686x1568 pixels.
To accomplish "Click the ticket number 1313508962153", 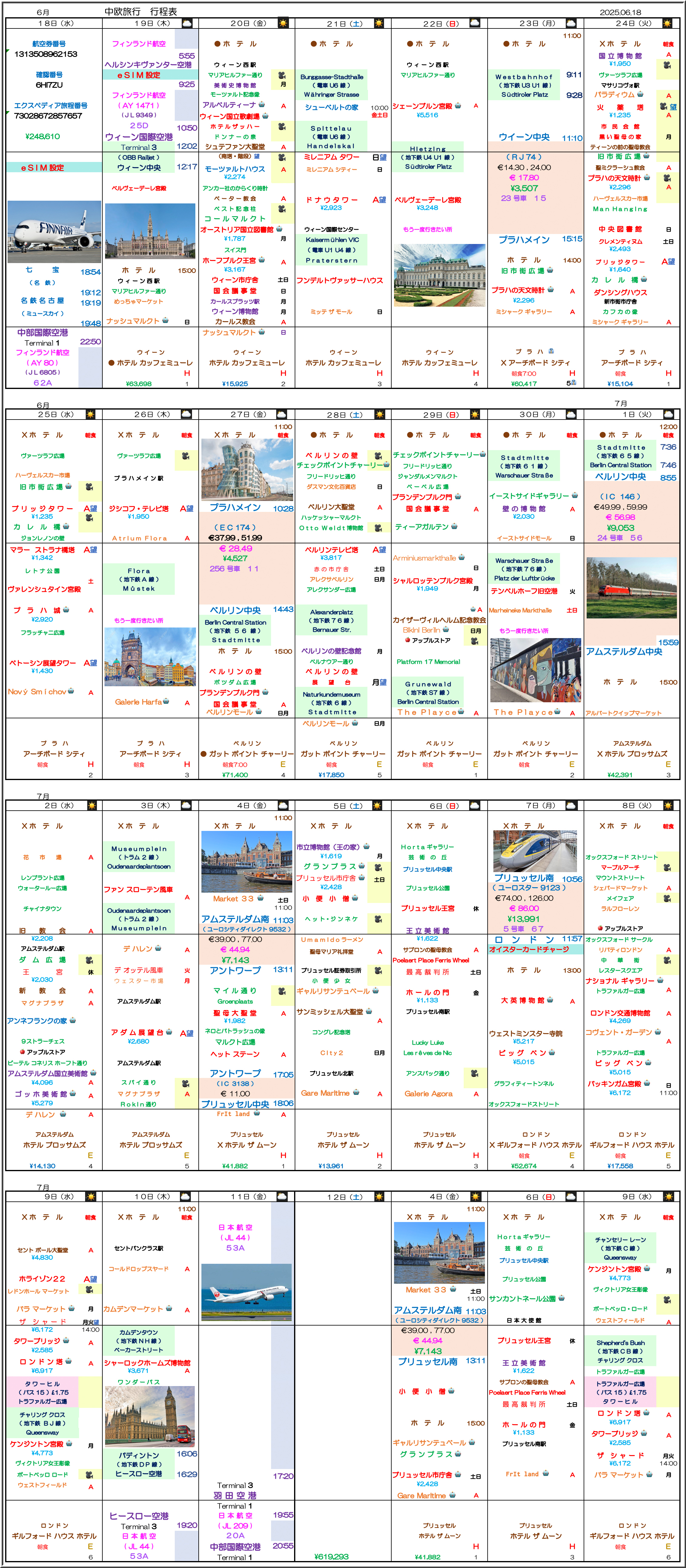I will (46, 54).
